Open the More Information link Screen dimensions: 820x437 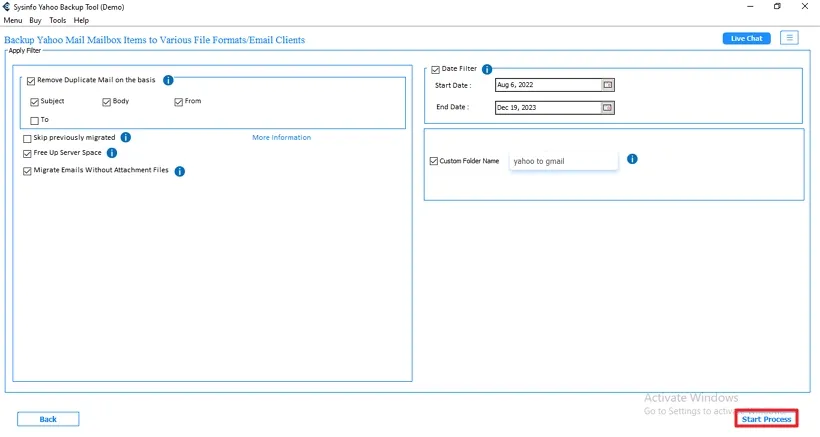(281, 137)
